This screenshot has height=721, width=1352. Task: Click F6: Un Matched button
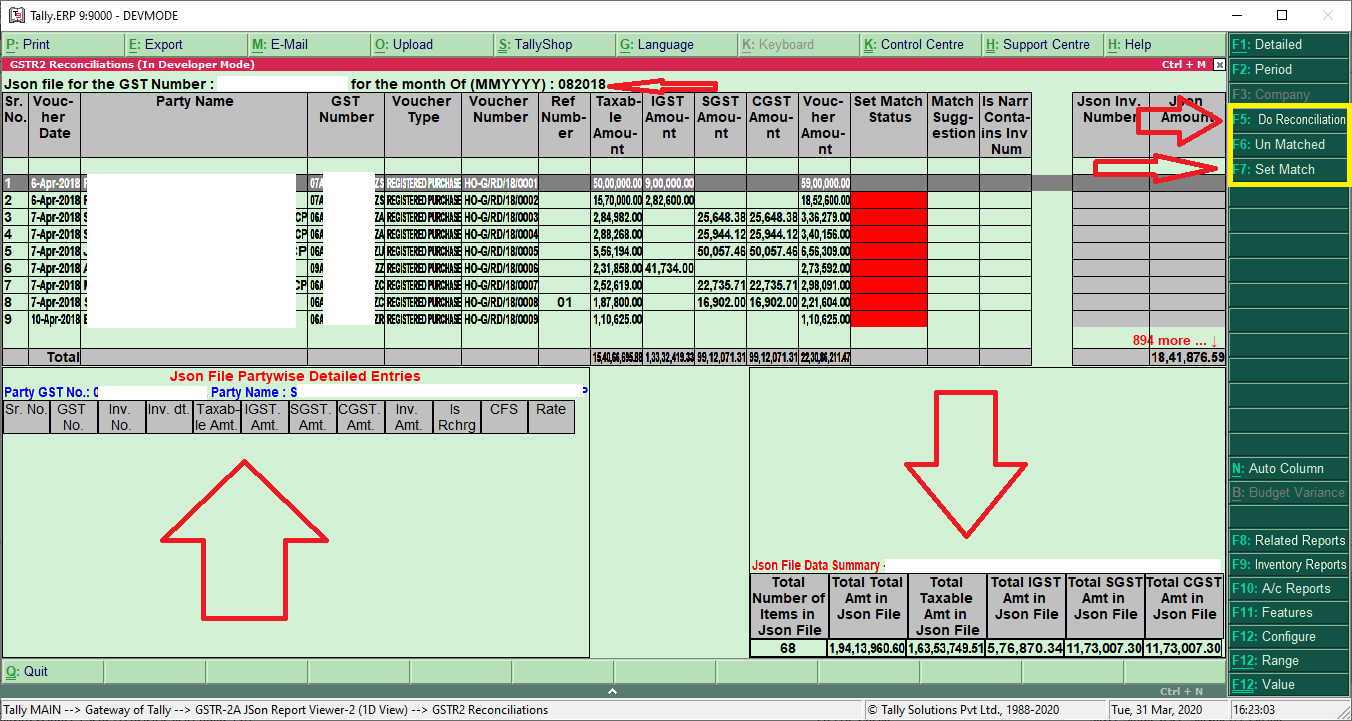[x=1289, y=145]
